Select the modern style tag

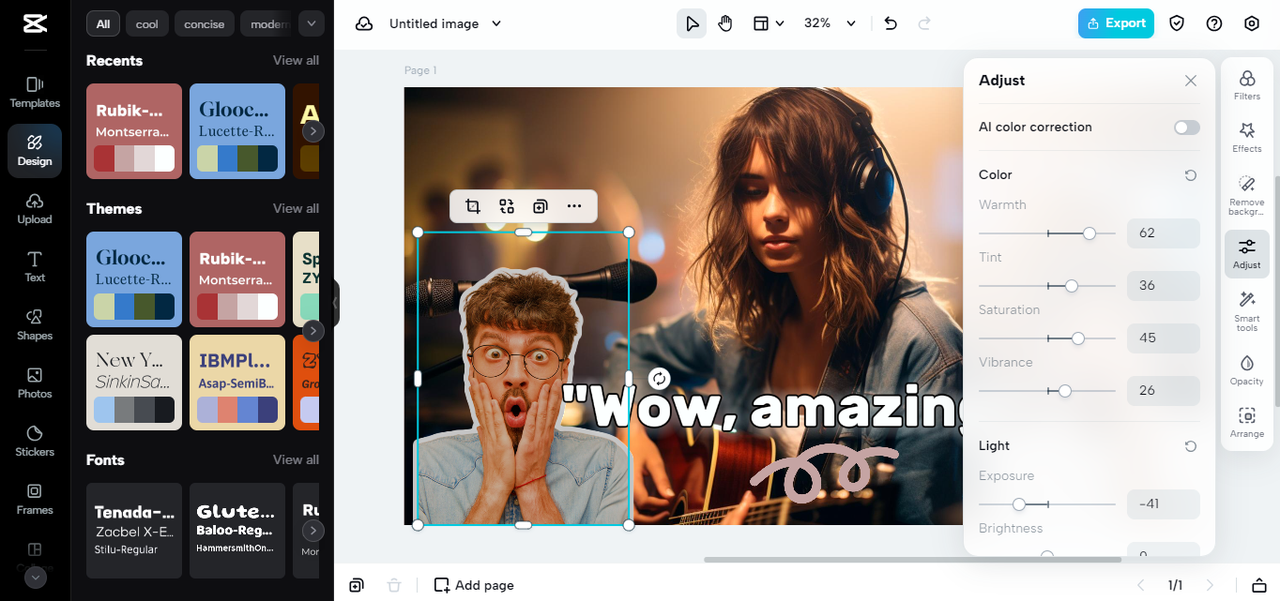267,23
